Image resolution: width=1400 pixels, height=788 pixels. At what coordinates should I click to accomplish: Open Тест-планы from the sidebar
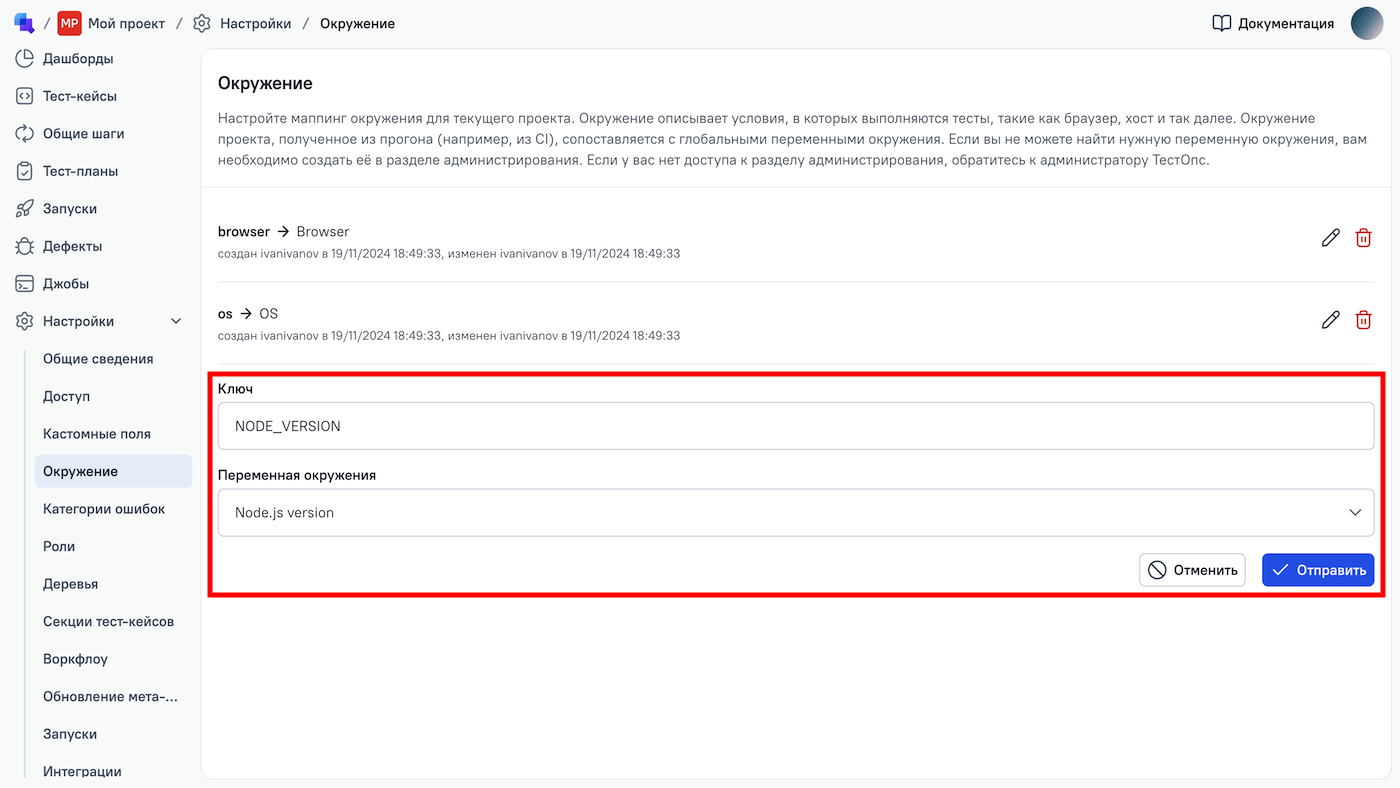(80, 171)
